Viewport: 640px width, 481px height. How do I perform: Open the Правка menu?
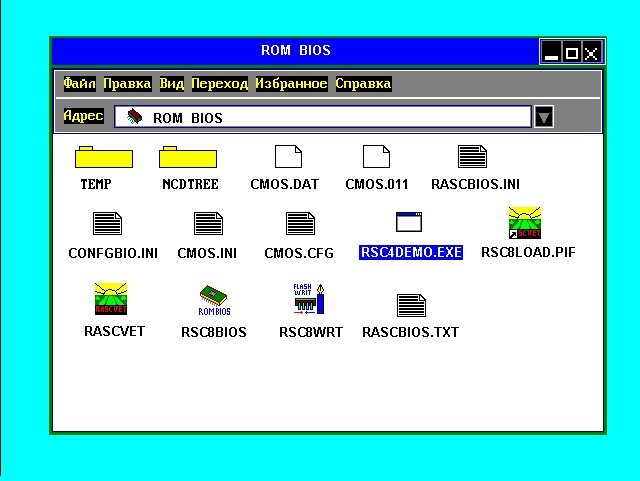127,84
